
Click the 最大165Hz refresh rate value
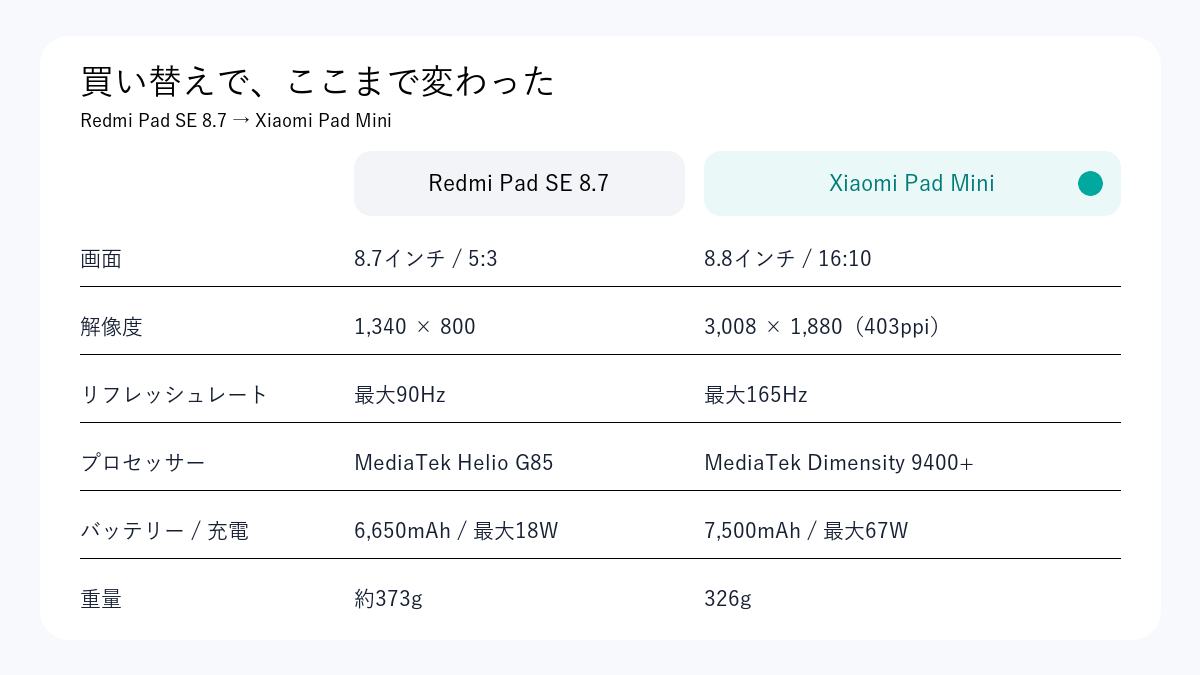click(x=756, y=395)
